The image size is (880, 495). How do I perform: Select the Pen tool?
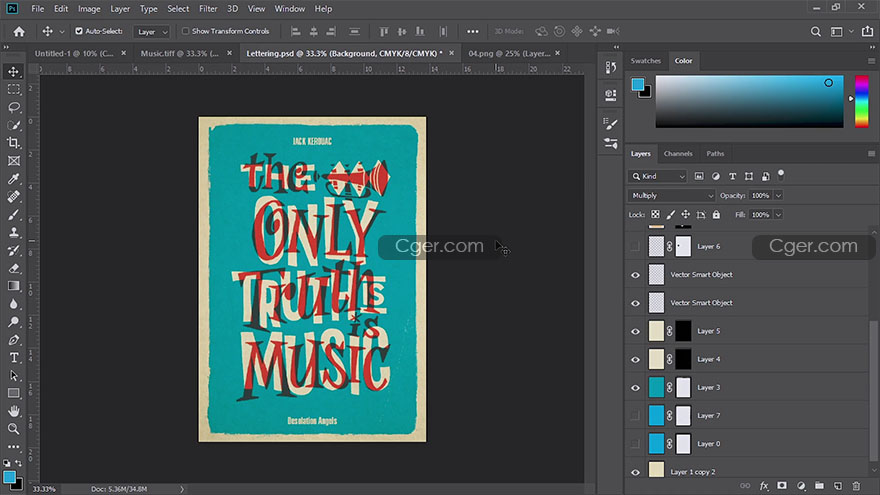click(x=13, y=340)
